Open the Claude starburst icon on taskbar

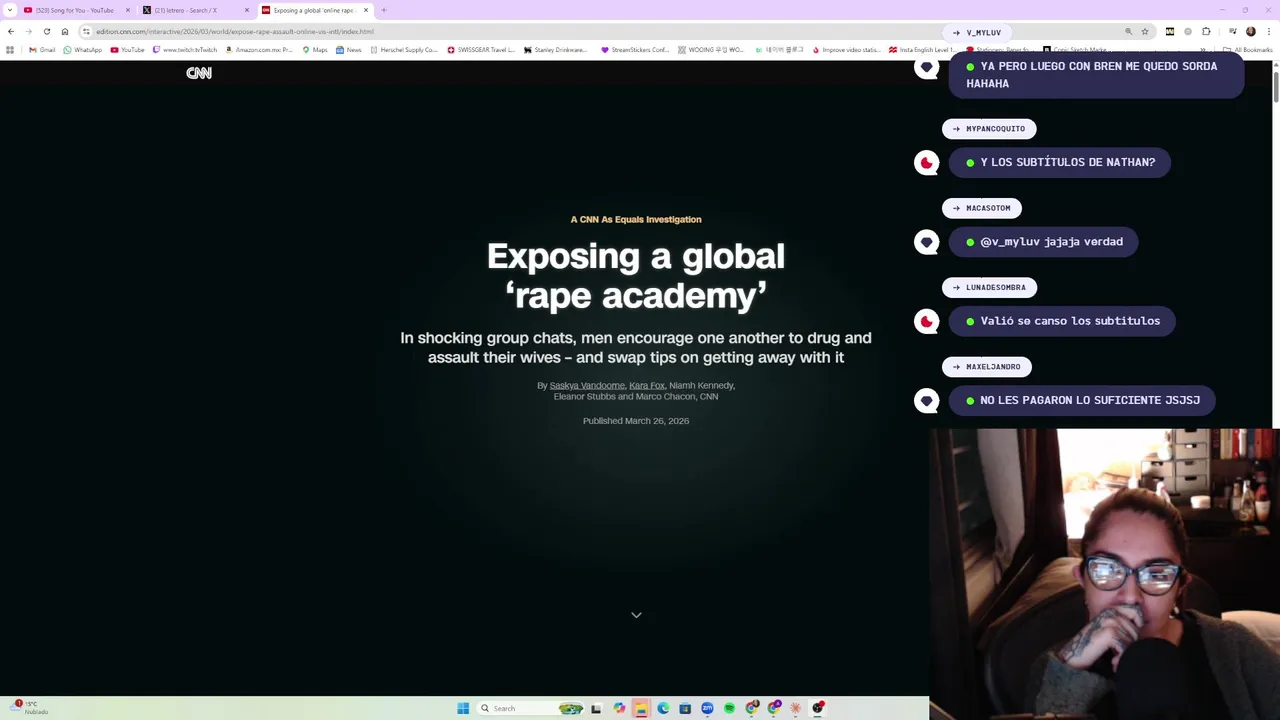(x=796, y=708)
